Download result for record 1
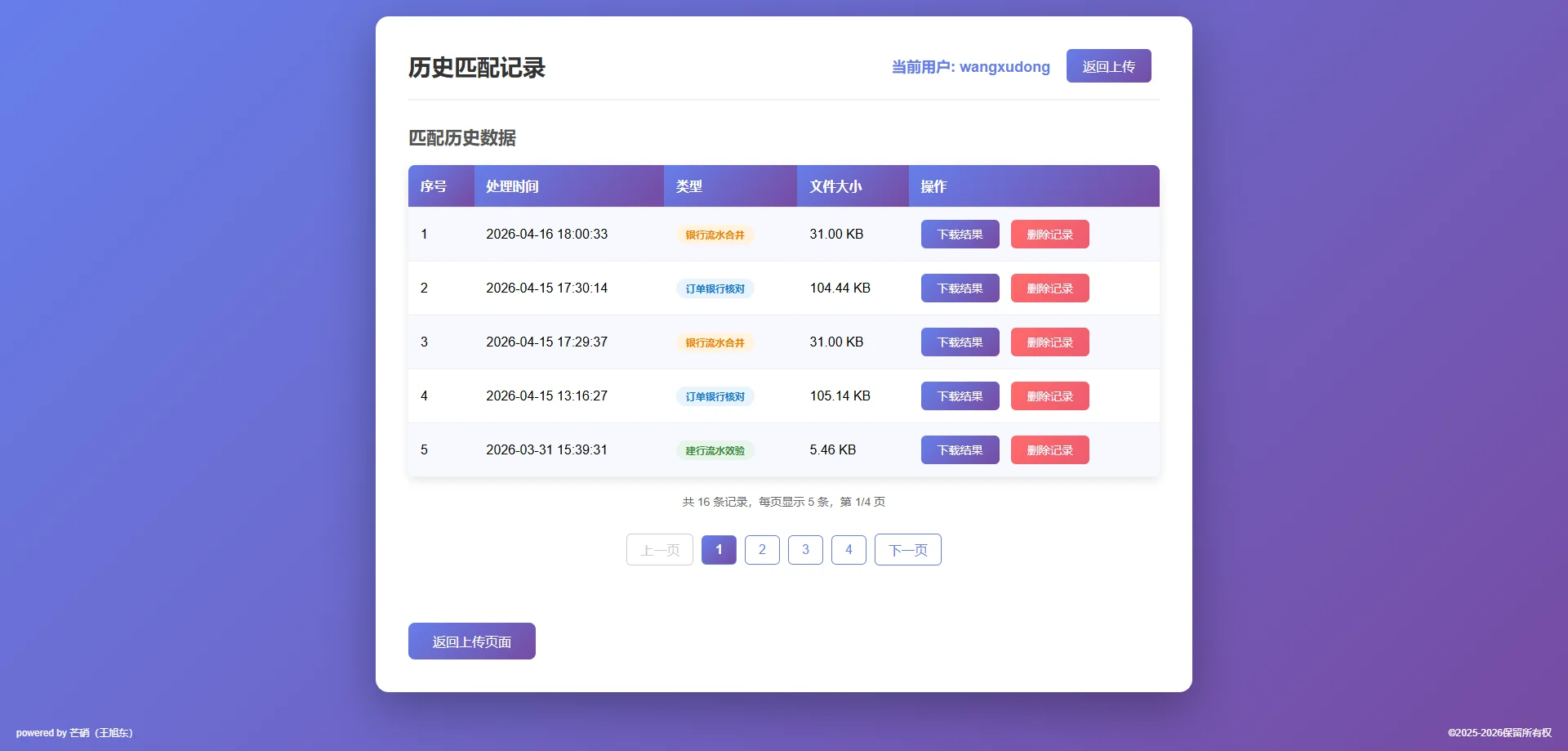The image size is (1568, 751). 960,235
